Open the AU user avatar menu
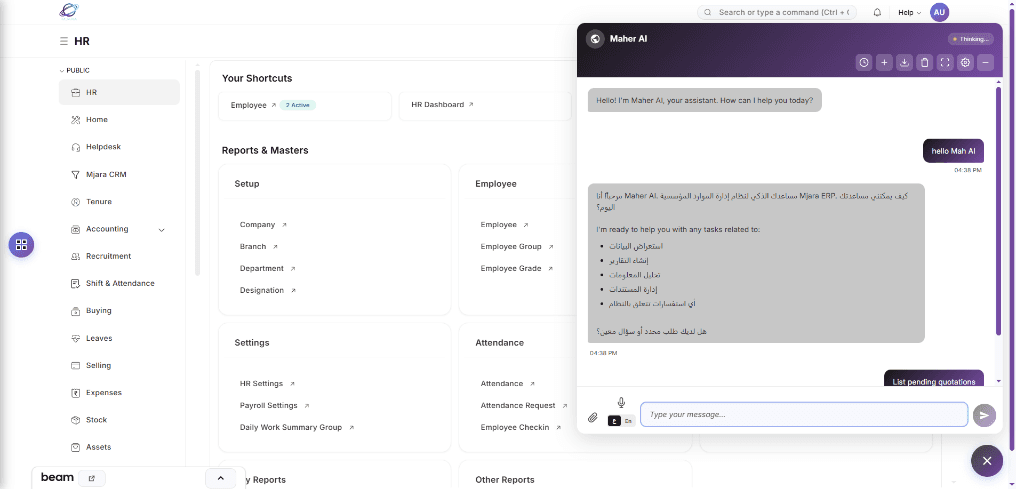Viewport: 1024px width, 489px height. tap(939, 12)
